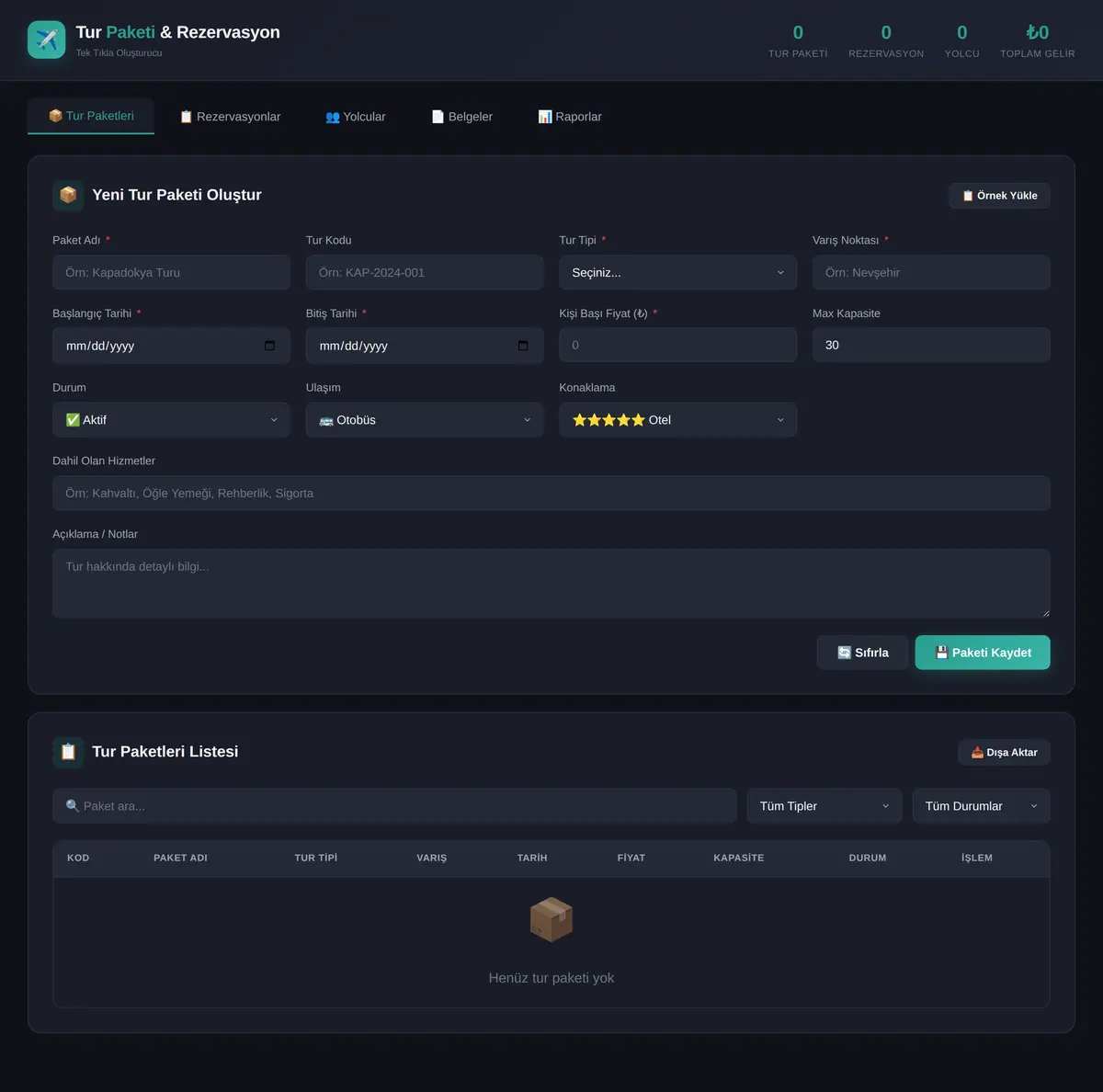Expand the Konaklama dropdown showing Otel
Screen dimensions: 1103x1092
[x=677, y=420]
